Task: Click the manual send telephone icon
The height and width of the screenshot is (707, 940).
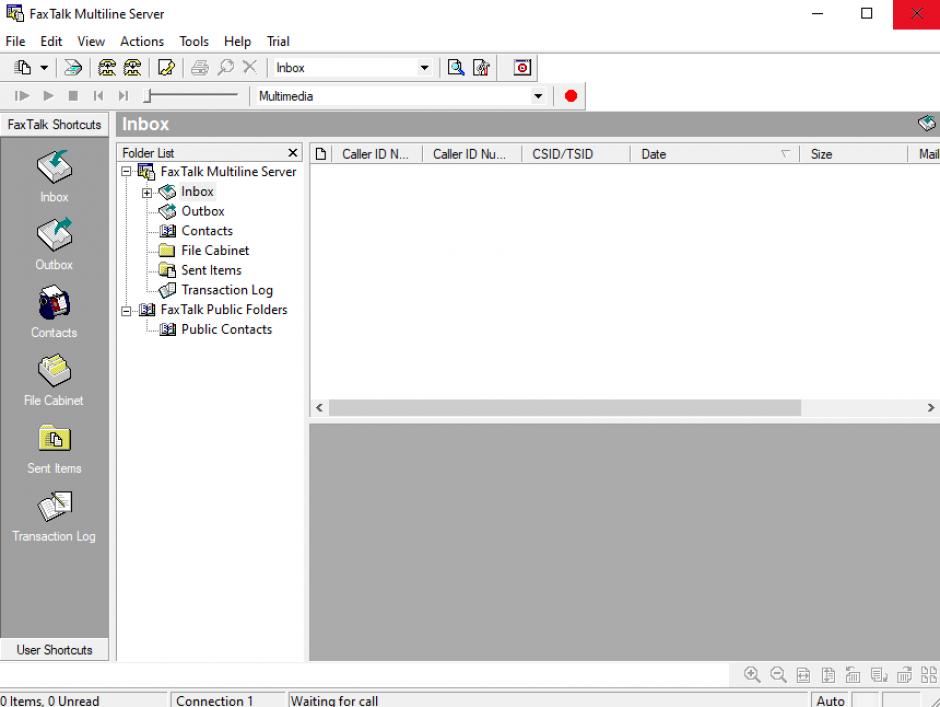Action: click(107, 68)
